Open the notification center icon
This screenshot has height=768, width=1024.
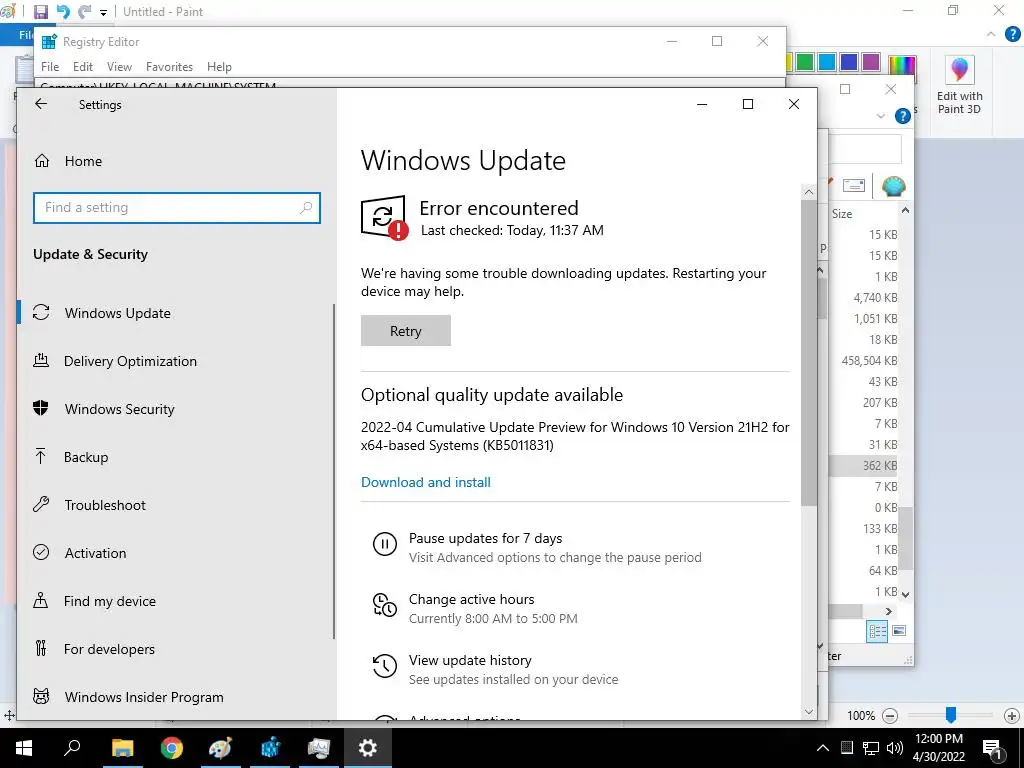pyautogui.click(x=992, y=748)
